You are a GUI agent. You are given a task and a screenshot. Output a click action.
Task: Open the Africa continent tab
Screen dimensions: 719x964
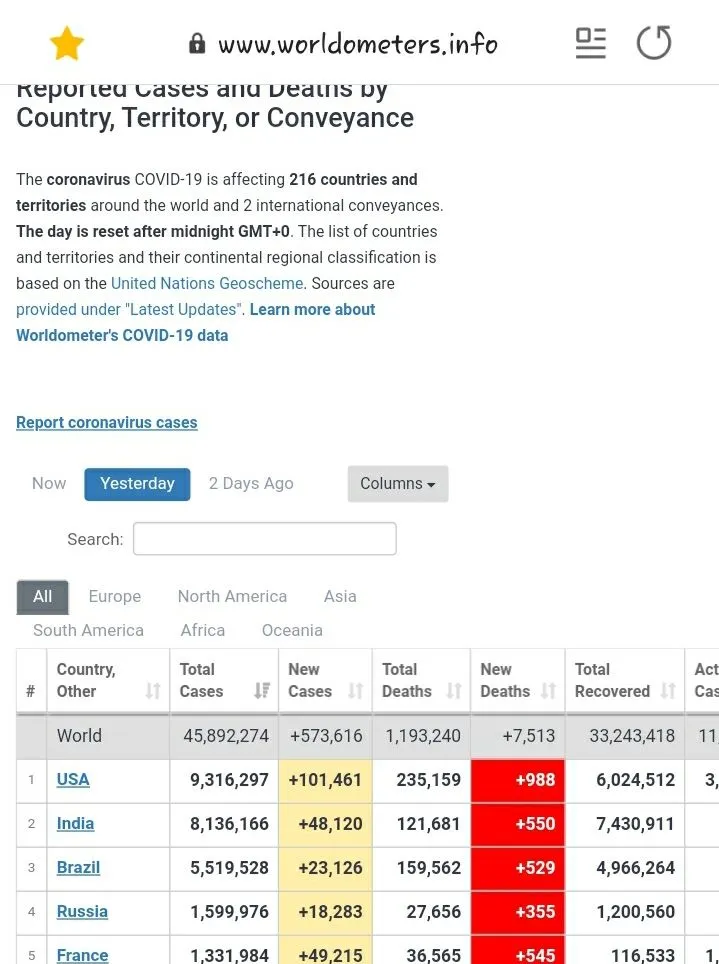coord(202,630)
